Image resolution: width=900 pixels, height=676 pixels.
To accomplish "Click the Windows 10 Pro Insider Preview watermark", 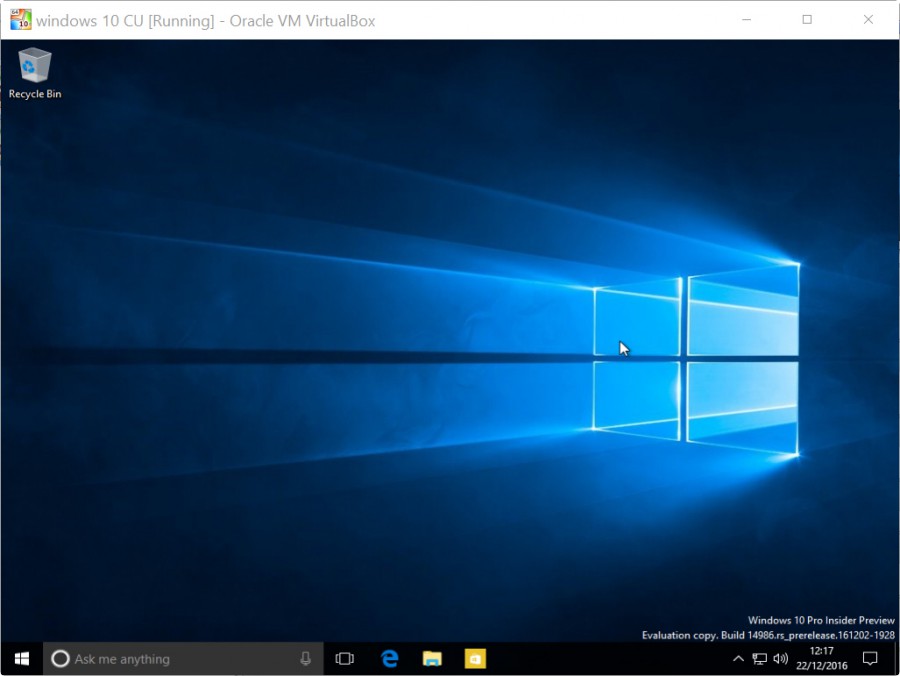I will click(821, 620).
